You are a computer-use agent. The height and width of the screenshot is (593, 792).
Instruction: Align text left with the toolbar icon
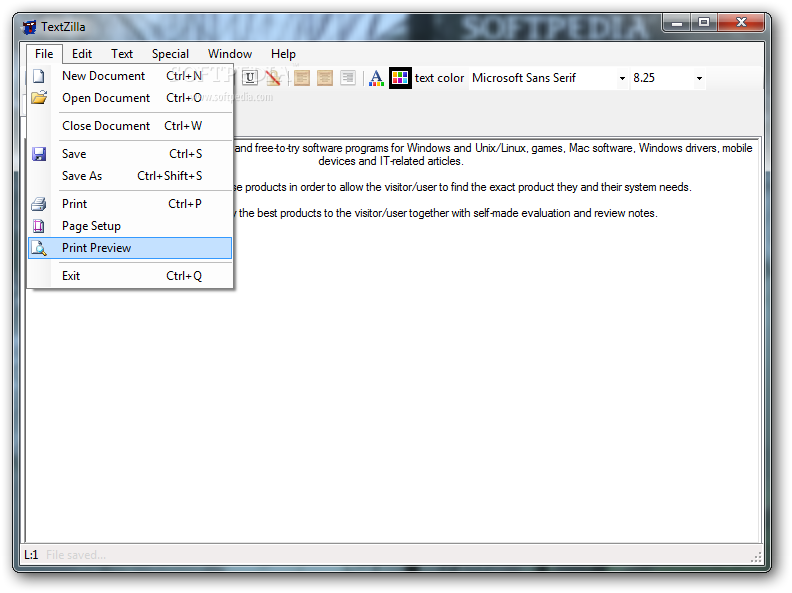pos(302,78)
